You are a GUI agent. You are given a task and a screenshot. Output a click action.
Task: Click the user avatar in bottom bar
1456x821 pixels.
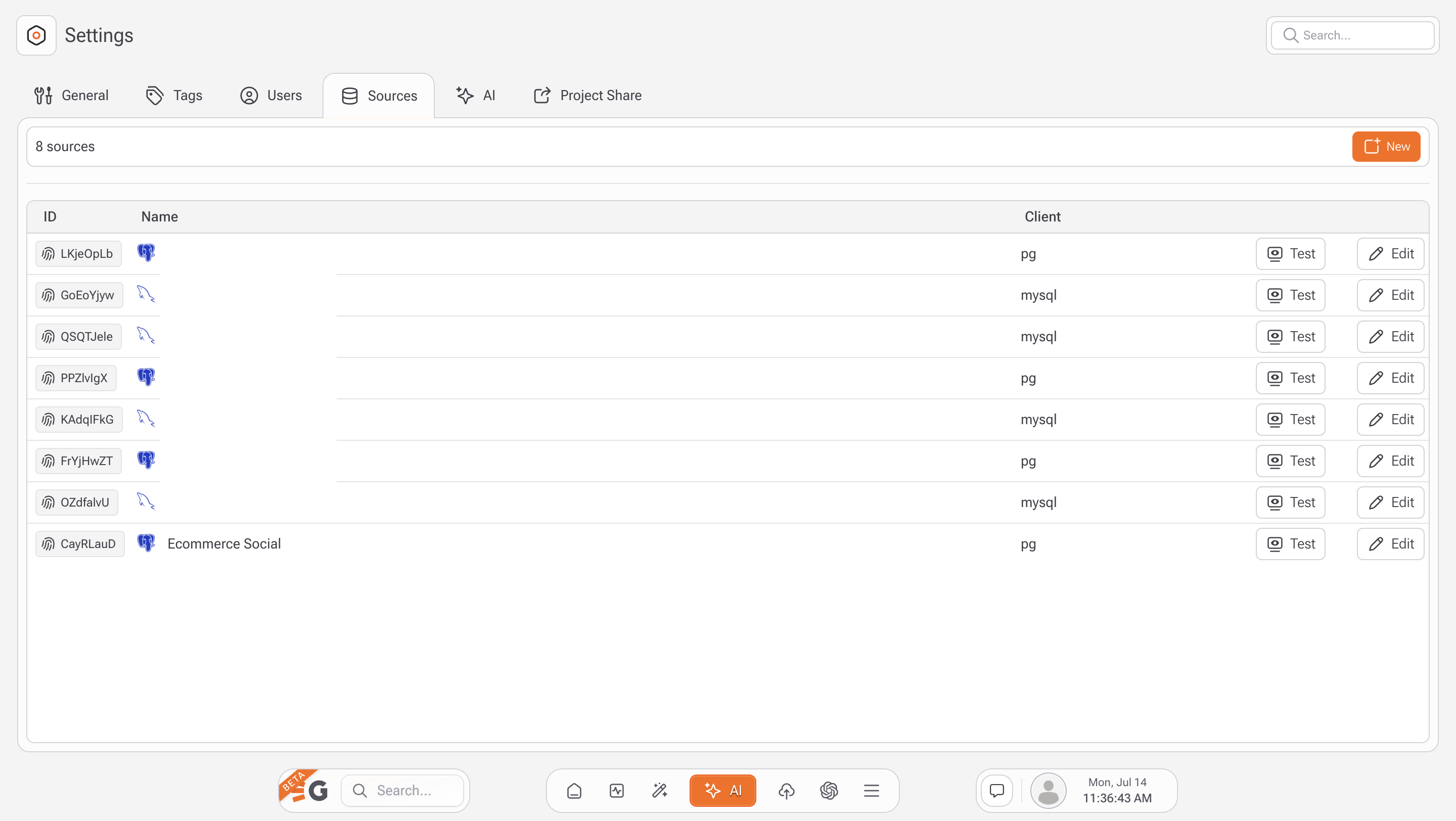[x=1048, y=791]
